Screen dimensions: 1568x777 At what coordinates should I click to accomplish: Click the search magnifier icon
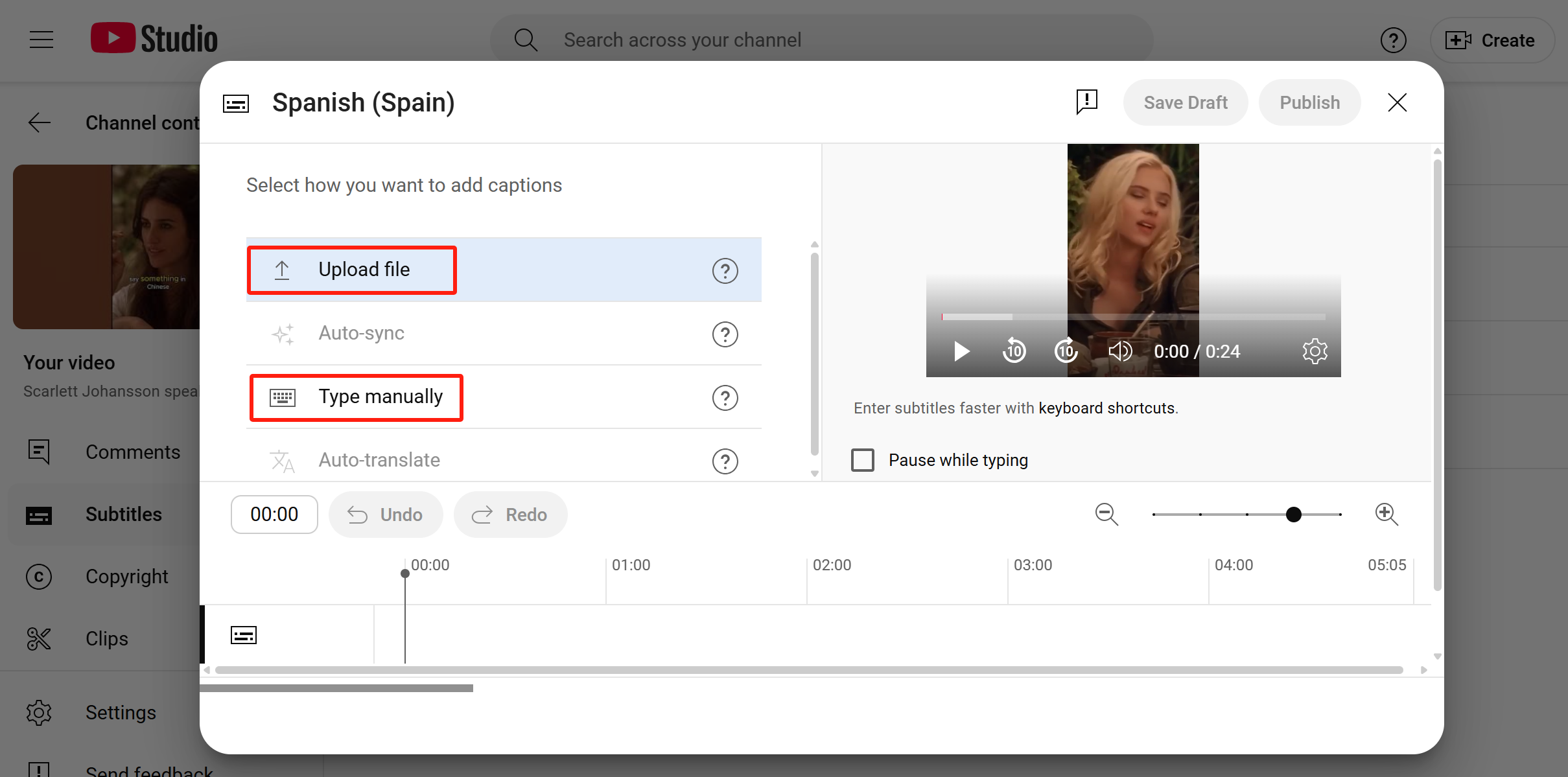click(526, 40)
